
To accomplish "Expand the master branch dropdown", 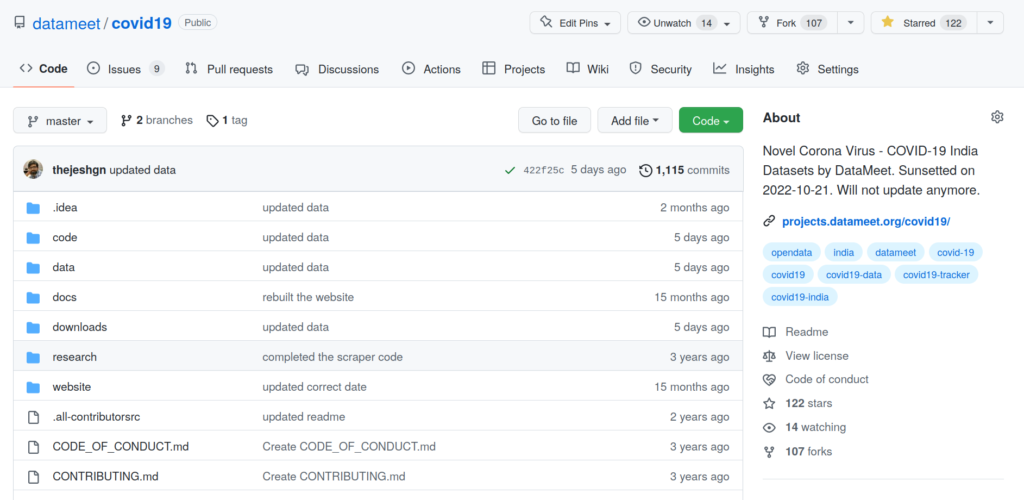I will (60, 121).
